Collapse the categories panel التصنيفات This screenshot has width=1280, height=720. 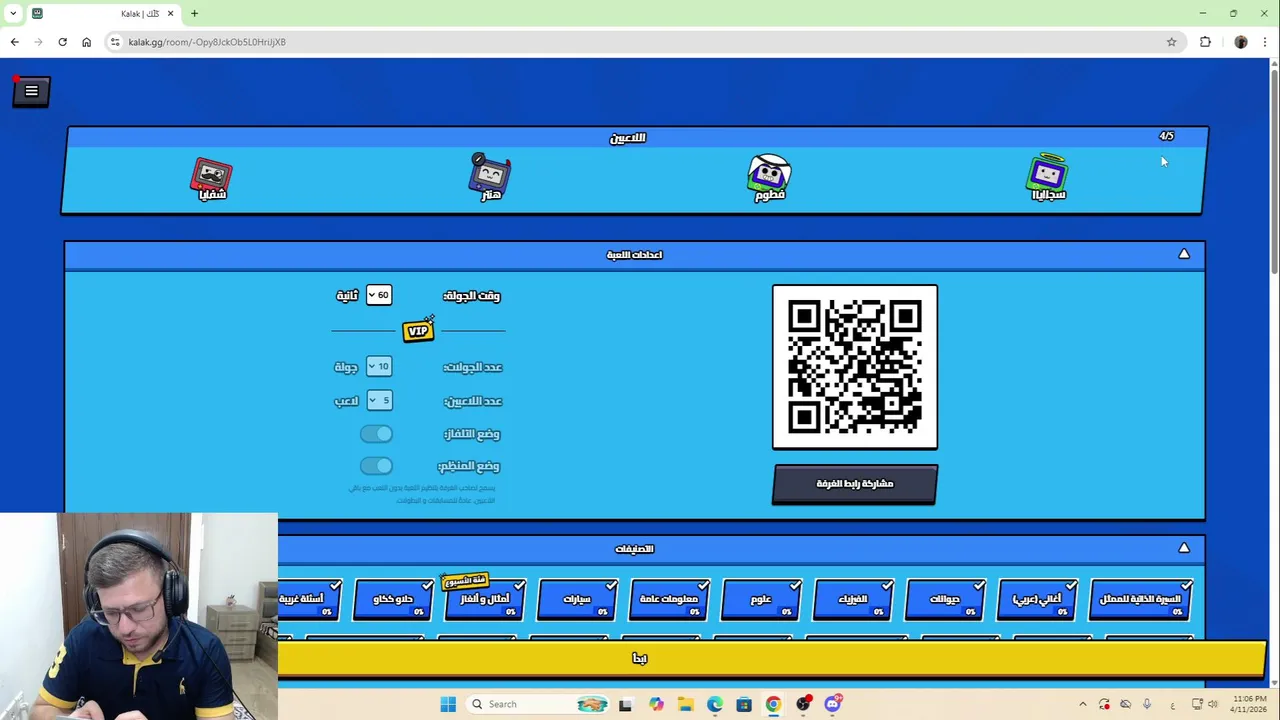1184,548
